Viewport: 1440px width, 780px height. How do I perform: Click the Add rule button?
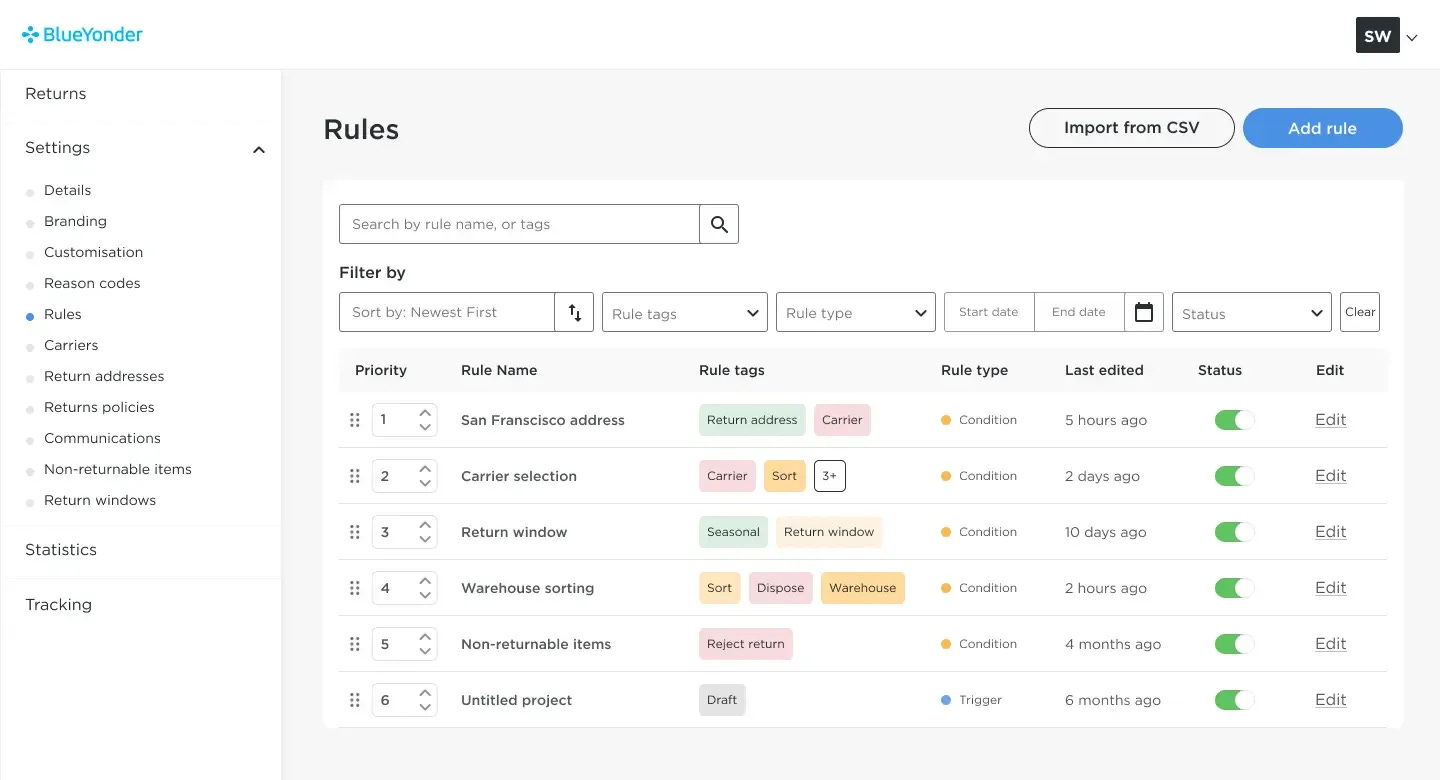(1323, 128)
